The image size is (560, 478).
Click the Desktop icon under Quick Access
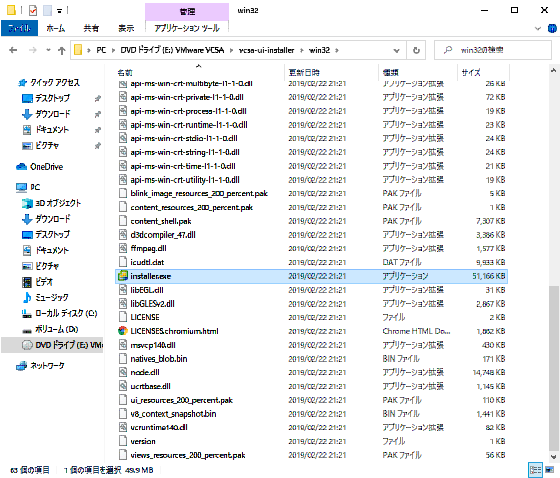tap(27, 98)
